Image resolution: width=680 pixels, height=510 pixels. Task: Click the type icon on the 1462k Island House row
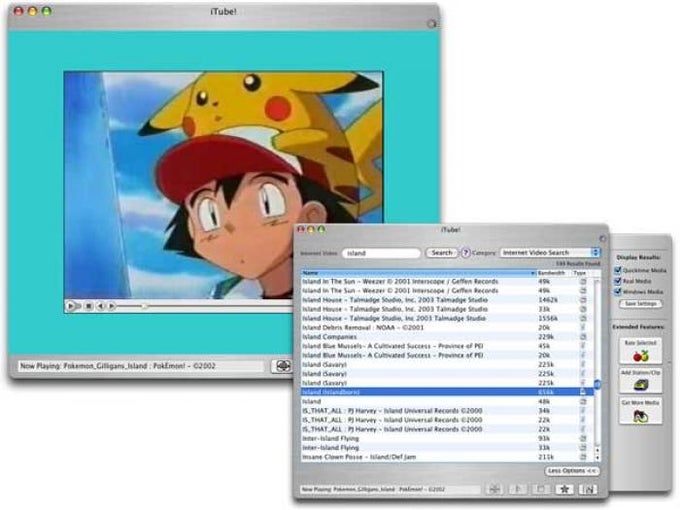pos(583,300)
